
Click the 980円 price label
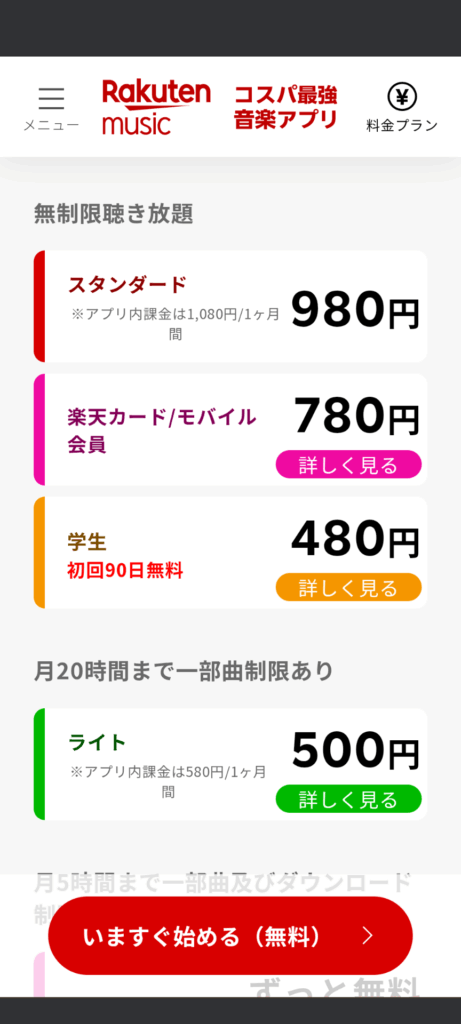(355, 308)
